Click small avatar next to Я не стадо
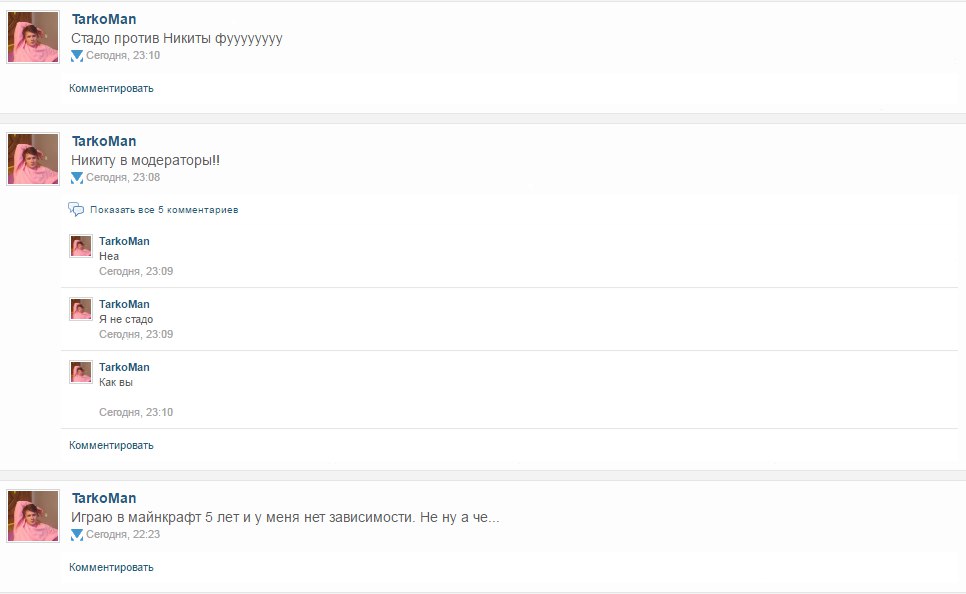This screenshot has width=966, height=594. (81, 309)
